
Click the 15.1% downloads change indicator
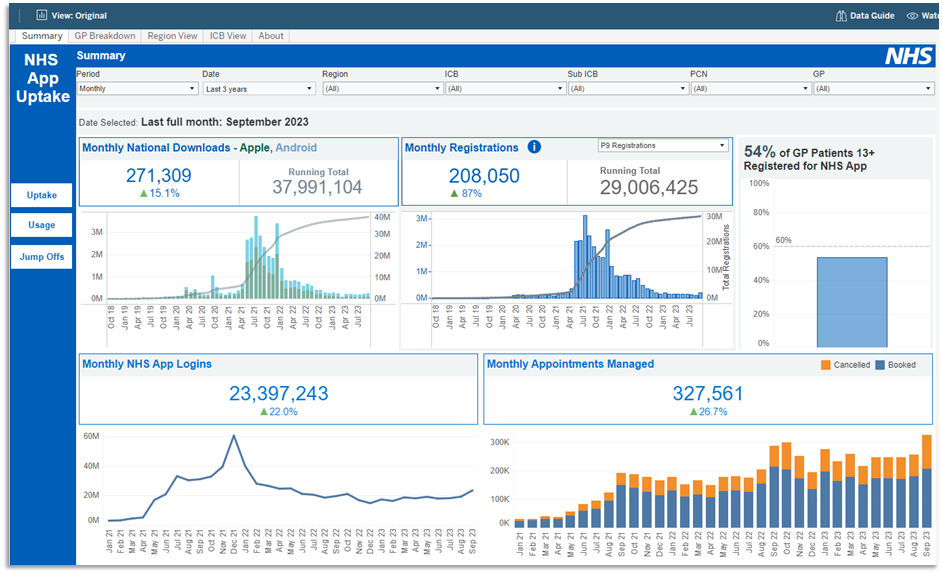(160, 193)
